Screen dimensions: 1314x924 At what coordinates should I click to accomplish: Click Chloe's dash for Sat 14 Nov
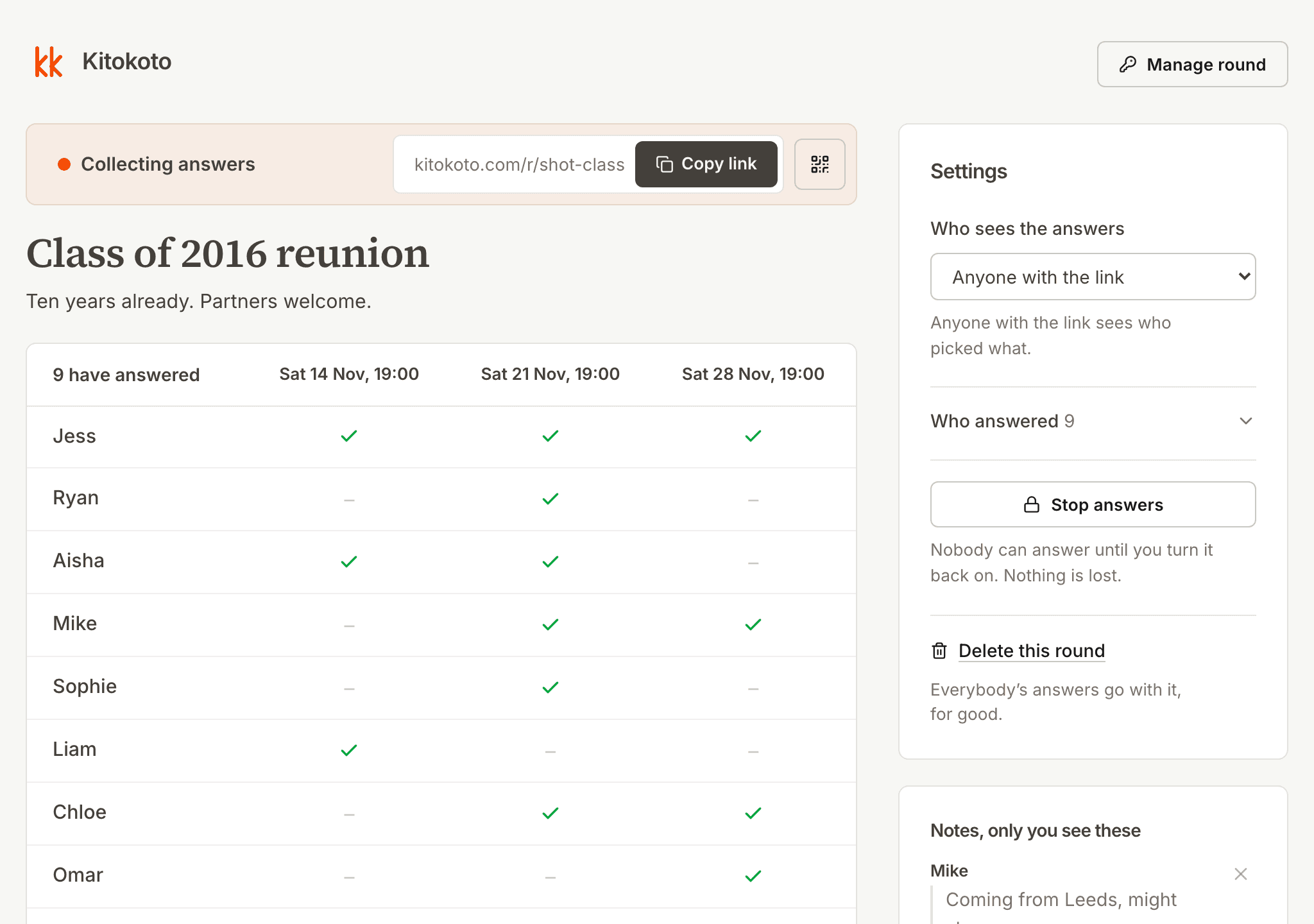pyautogui.click(x=349, y=814)
